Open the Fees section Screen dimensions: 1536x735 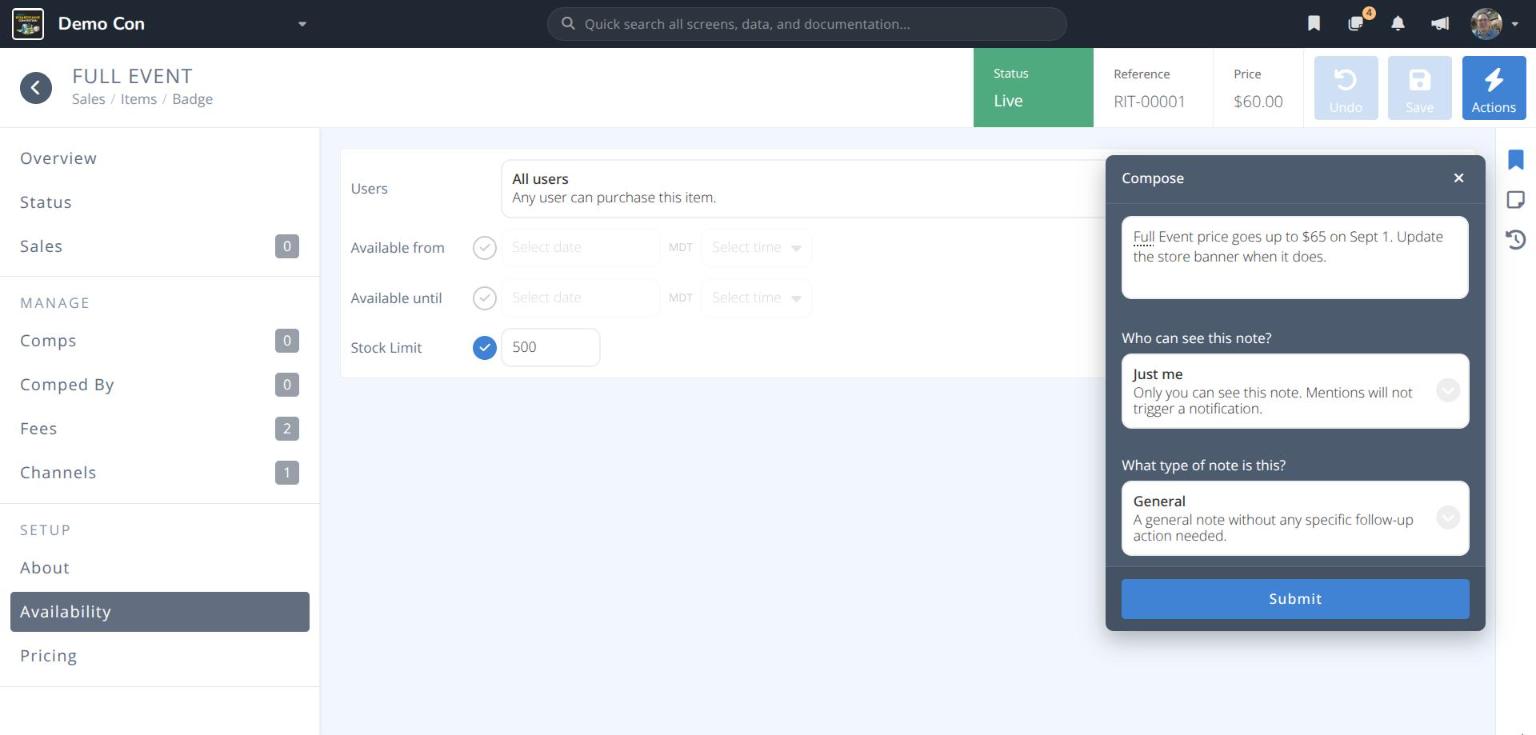tap(160, 429)
